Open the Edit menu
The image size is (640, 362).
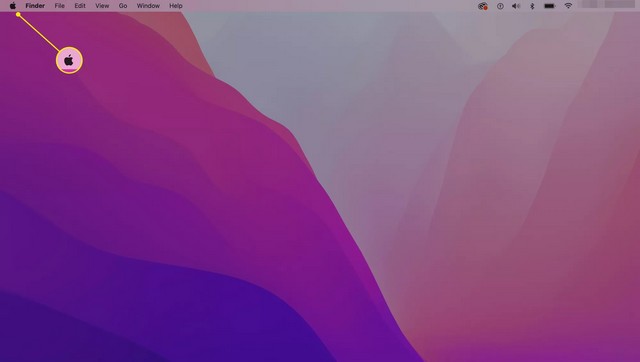pos(80,6)
